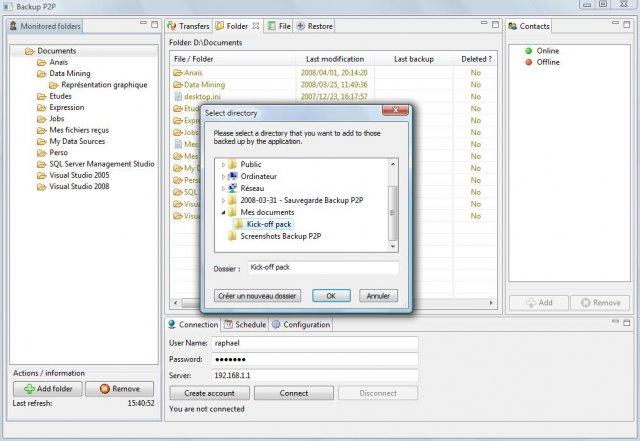Click the Public folder icon in dialog

pos(232,164)
